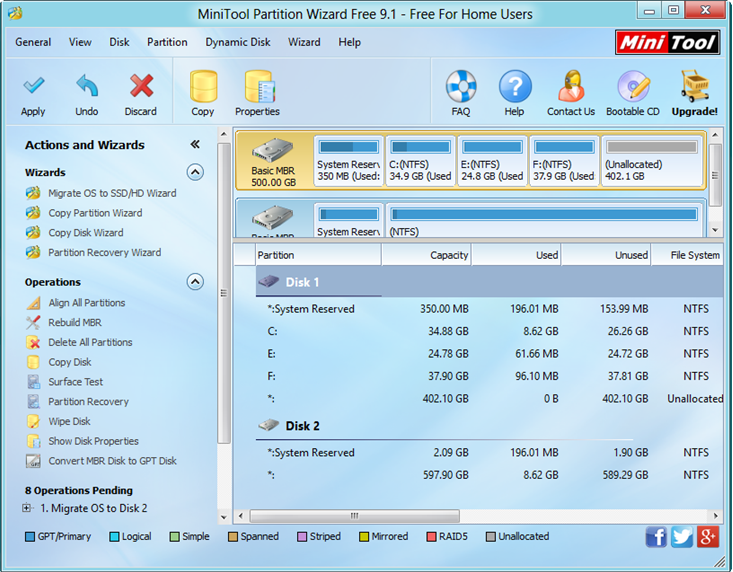Click the File System column header
This screenshot has height=572, width=733.
coord(687,255)
